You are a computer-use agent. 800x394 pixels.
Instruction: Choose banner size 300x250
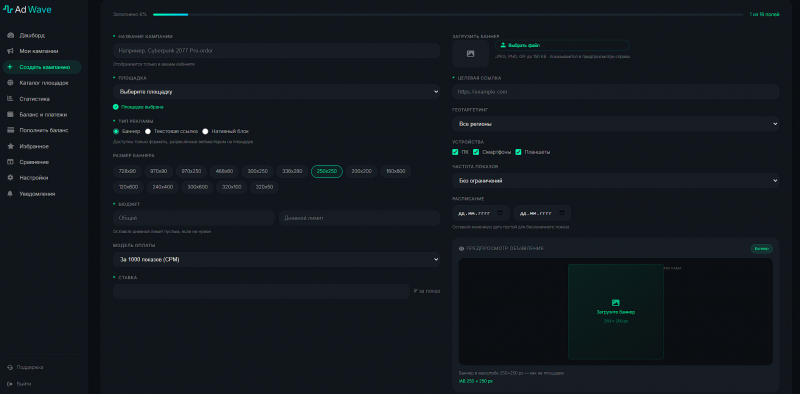[258, 171]
